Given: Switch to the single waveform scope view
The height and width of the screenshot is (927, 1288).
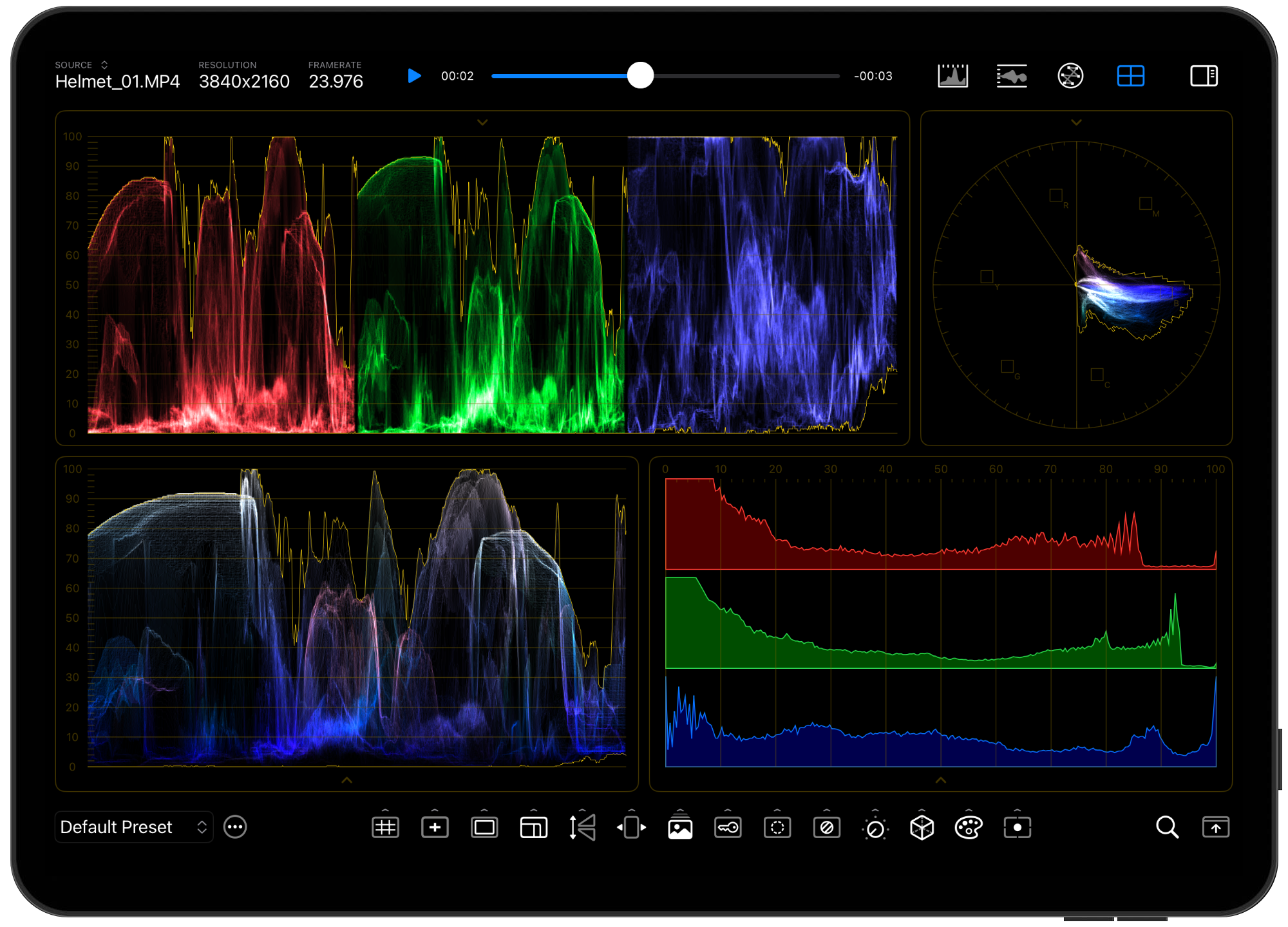Looking at the screenshot, I should 1012,76.
